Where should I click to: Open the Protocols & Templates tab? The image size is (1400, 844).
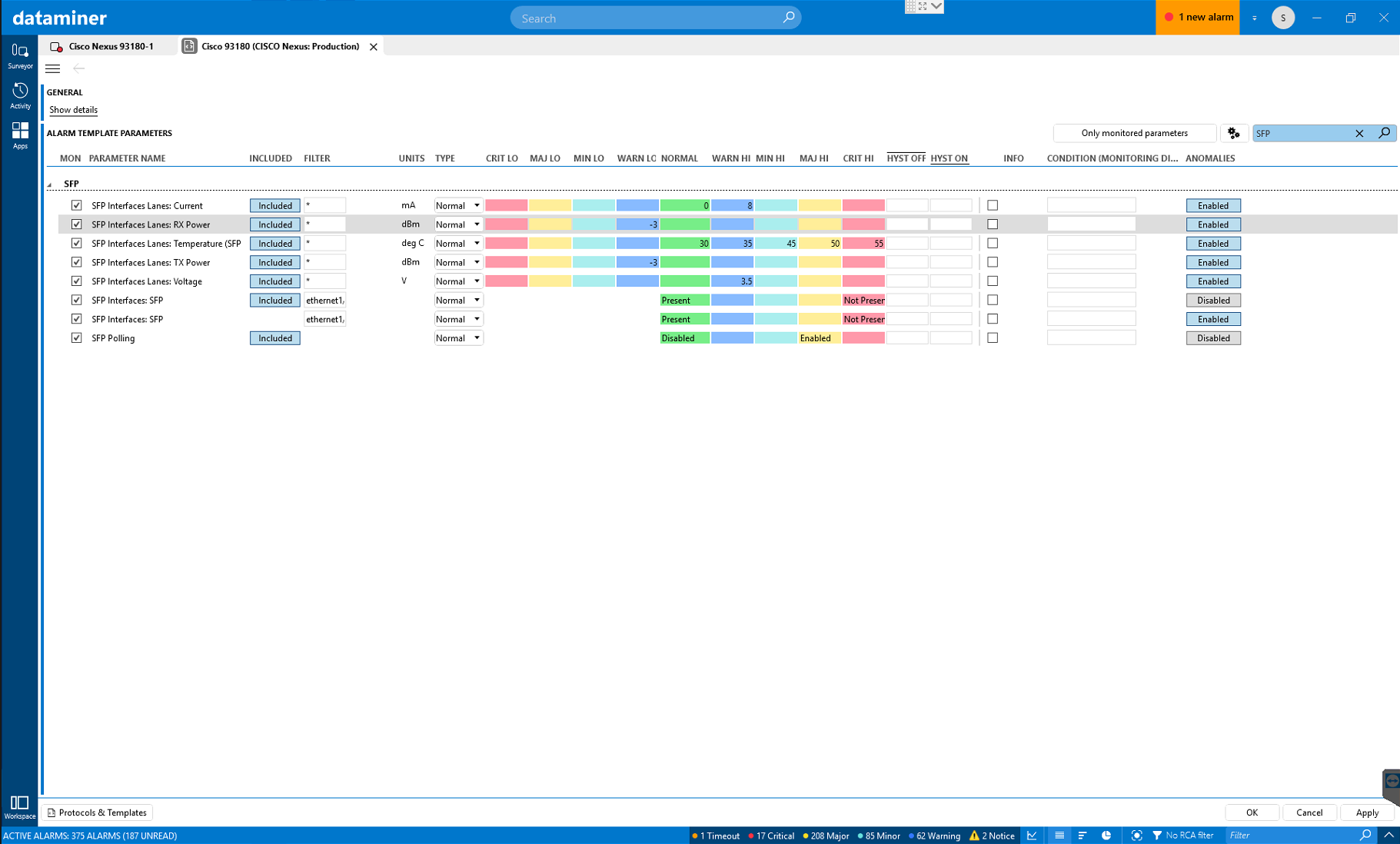[97, 812]
